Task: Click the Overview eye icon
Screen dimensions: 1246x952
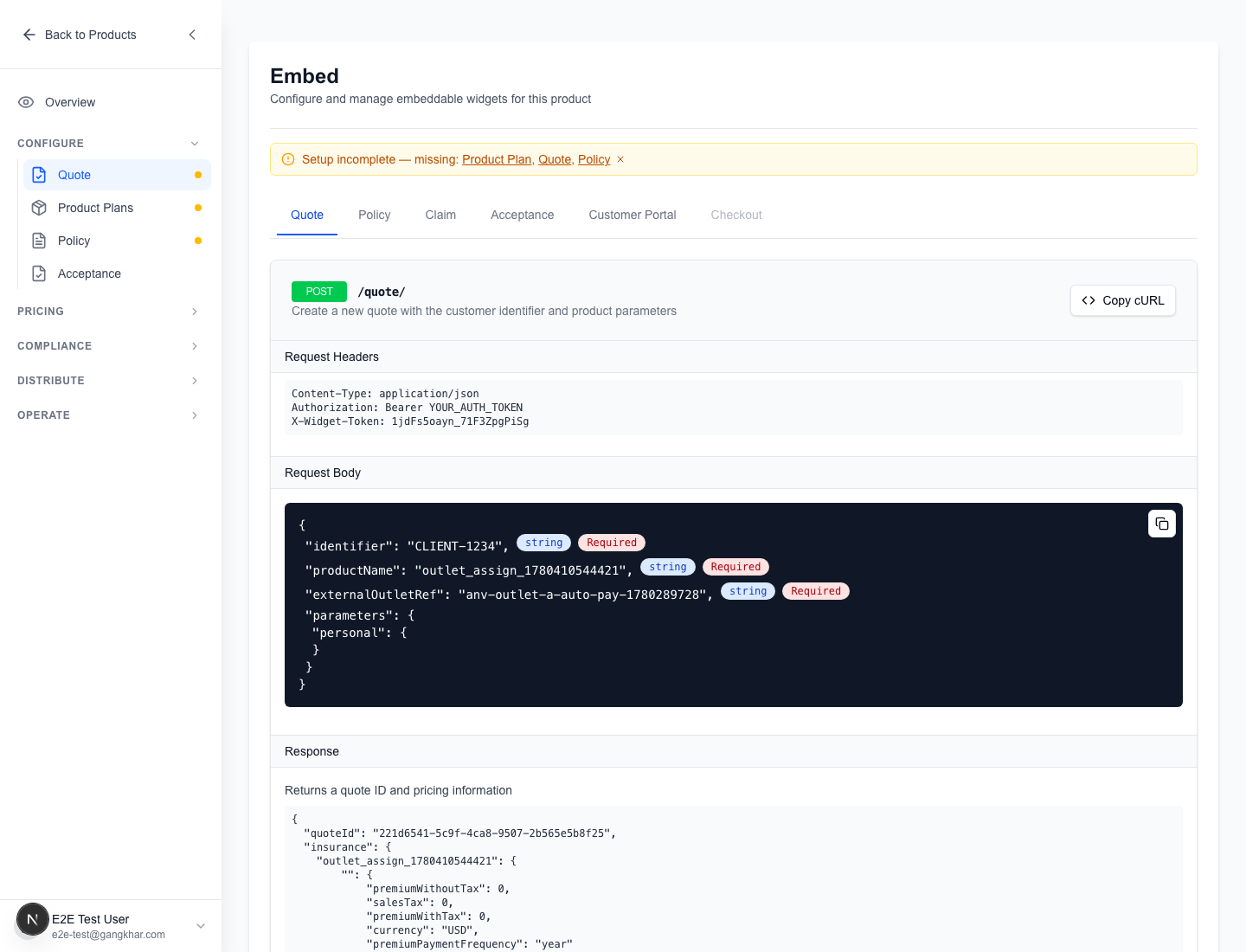Action: (x=26, y=102)
